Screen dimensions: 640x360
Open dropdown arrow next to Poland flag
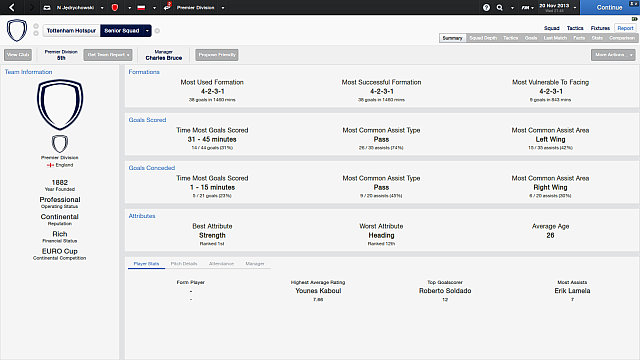[x=154, y=8]
